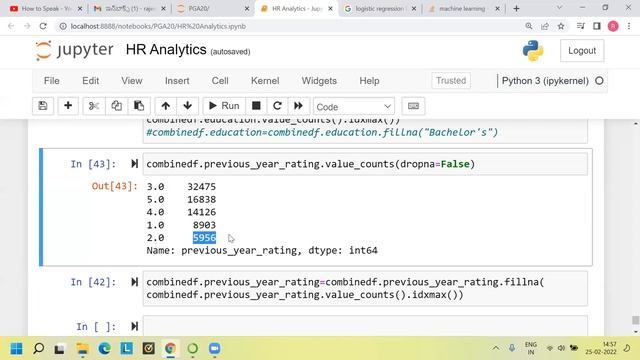The height and width of the screenshot is (360, 640).
Task: Click the kernel idle indicator circle
Action: (599, 81)
